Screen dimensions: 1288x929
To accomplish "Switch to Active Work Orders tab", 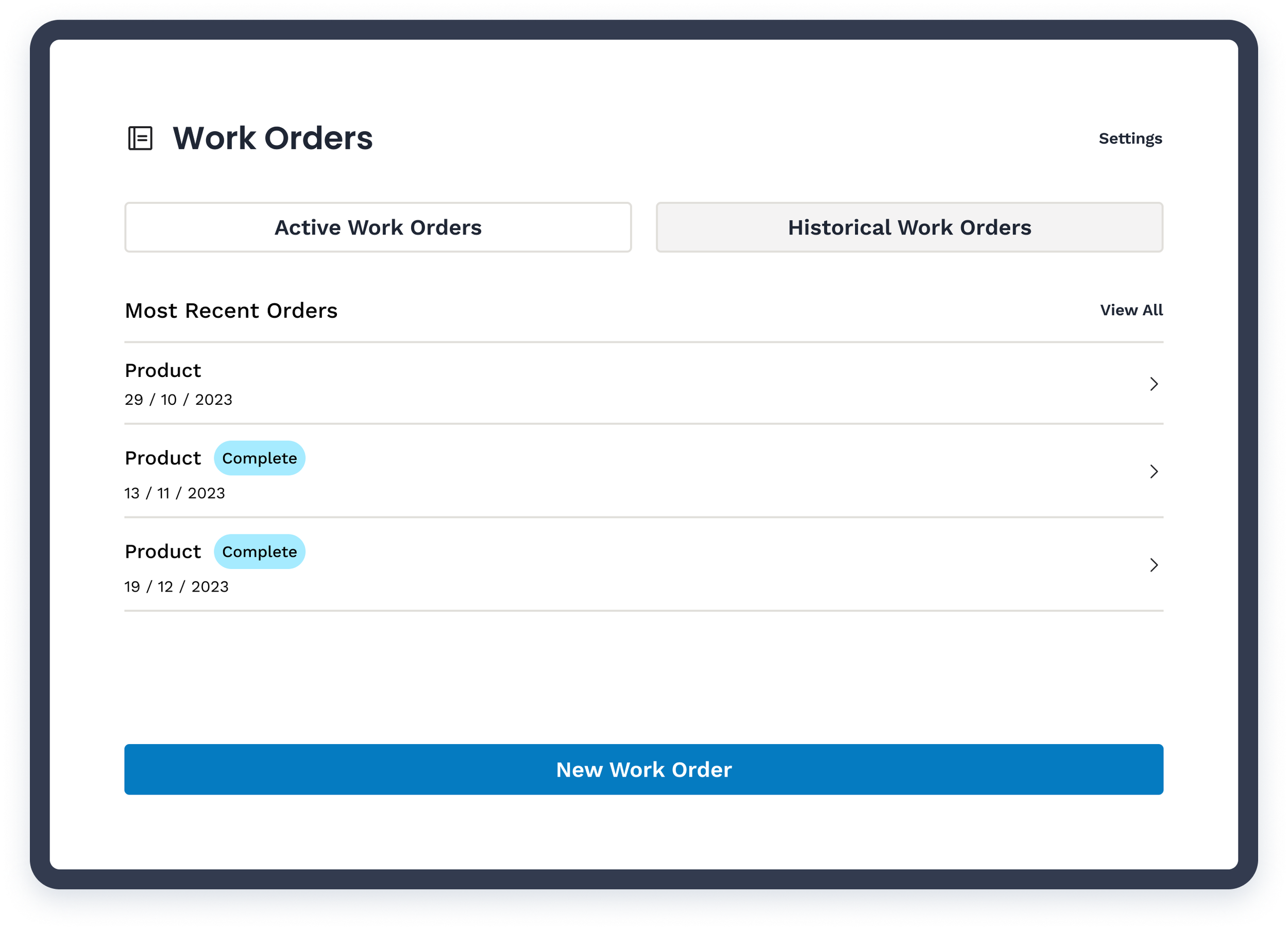I will (378, 228).
